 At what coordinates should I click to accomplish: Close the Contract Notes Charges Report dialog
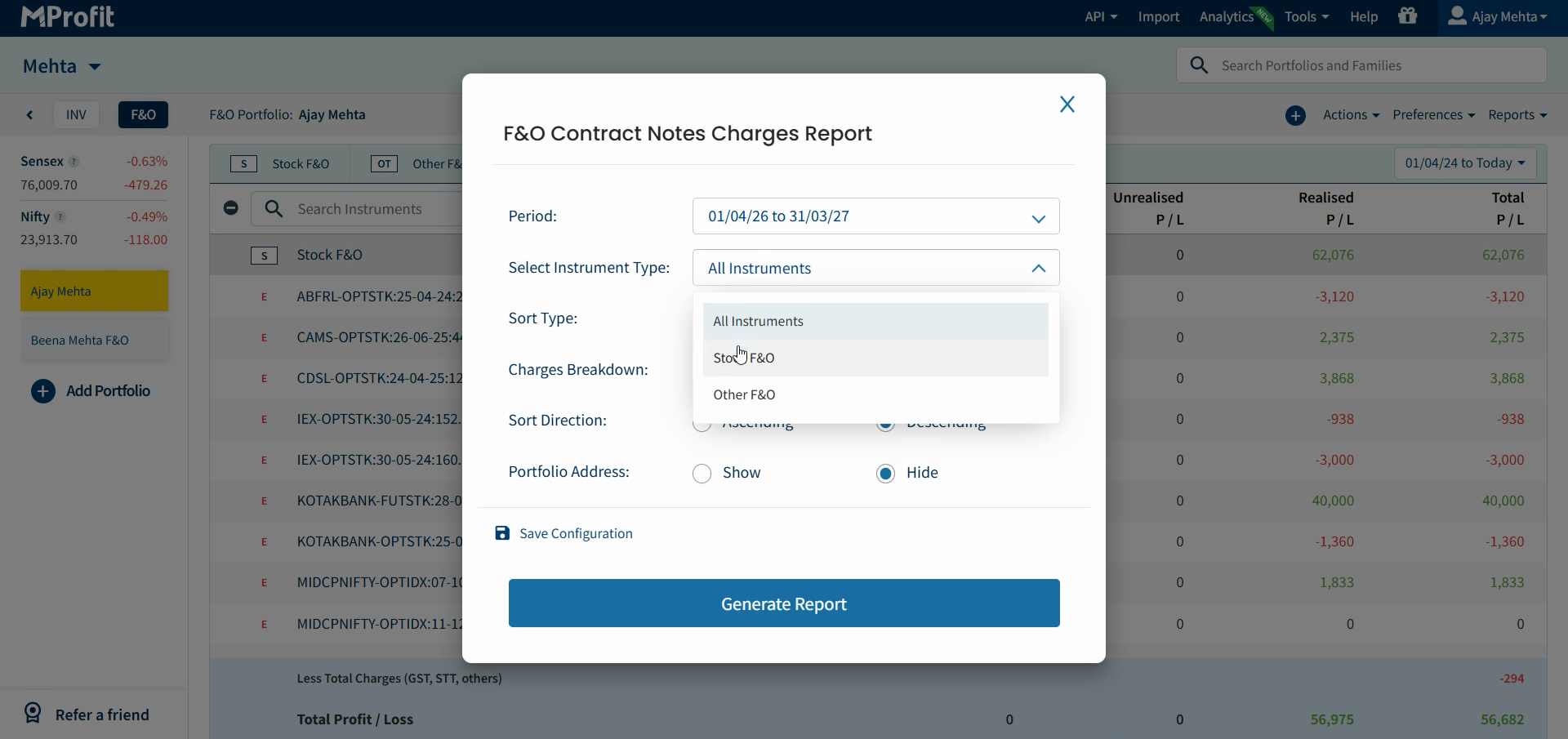(1067, 105)
